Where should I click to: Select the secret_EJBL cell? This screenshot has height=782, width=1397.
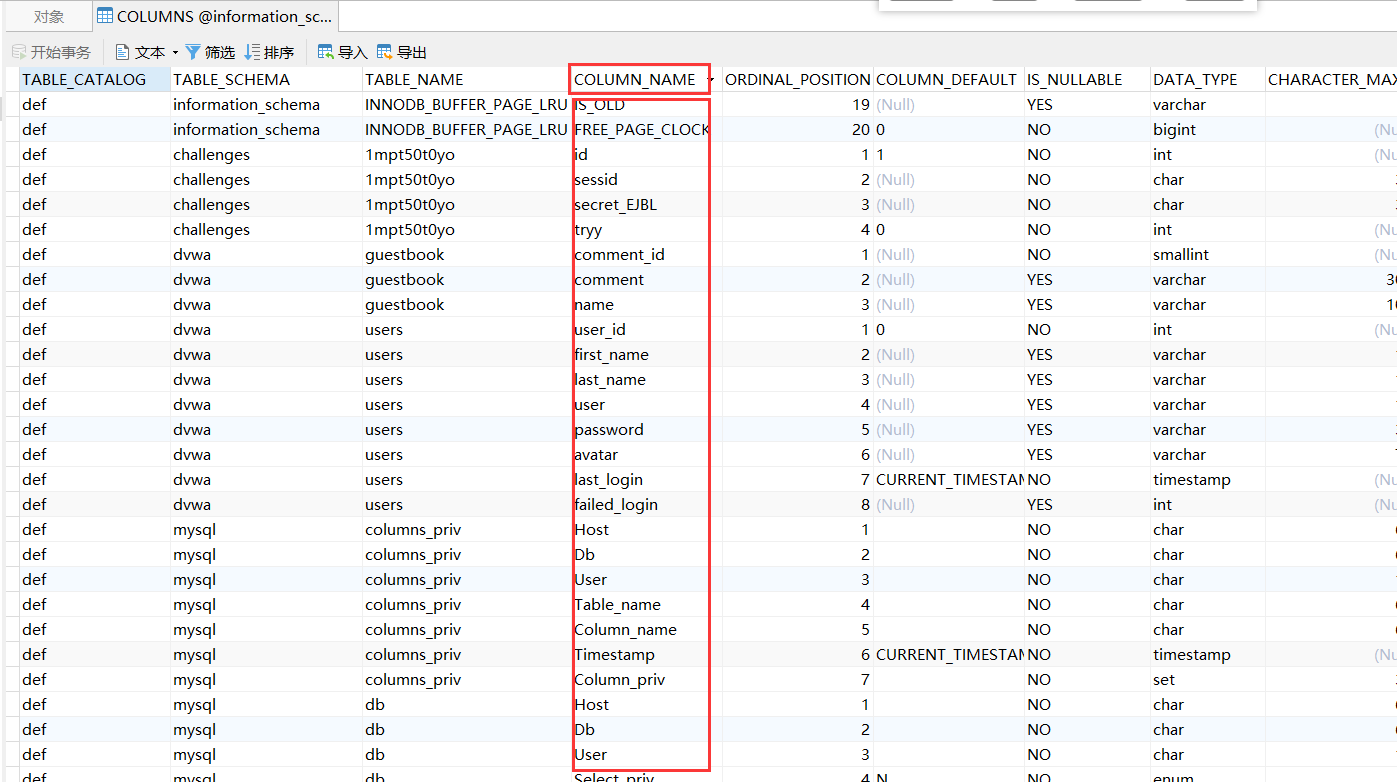point(646,205)
